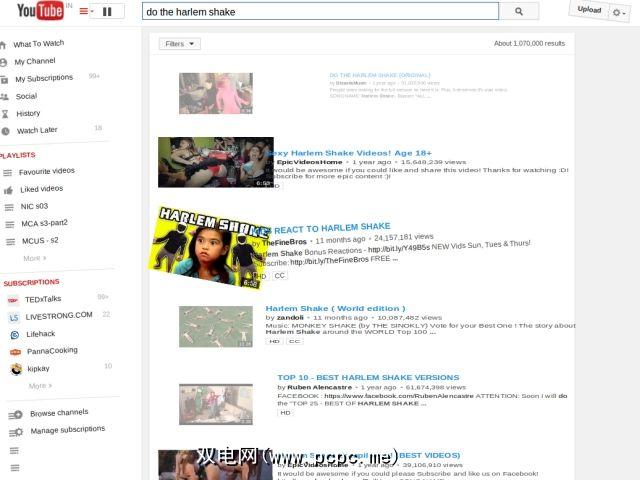Click the list icon beside MCA s3-part2
Viewport: 640px width, 480px height.
pos(10,224)
